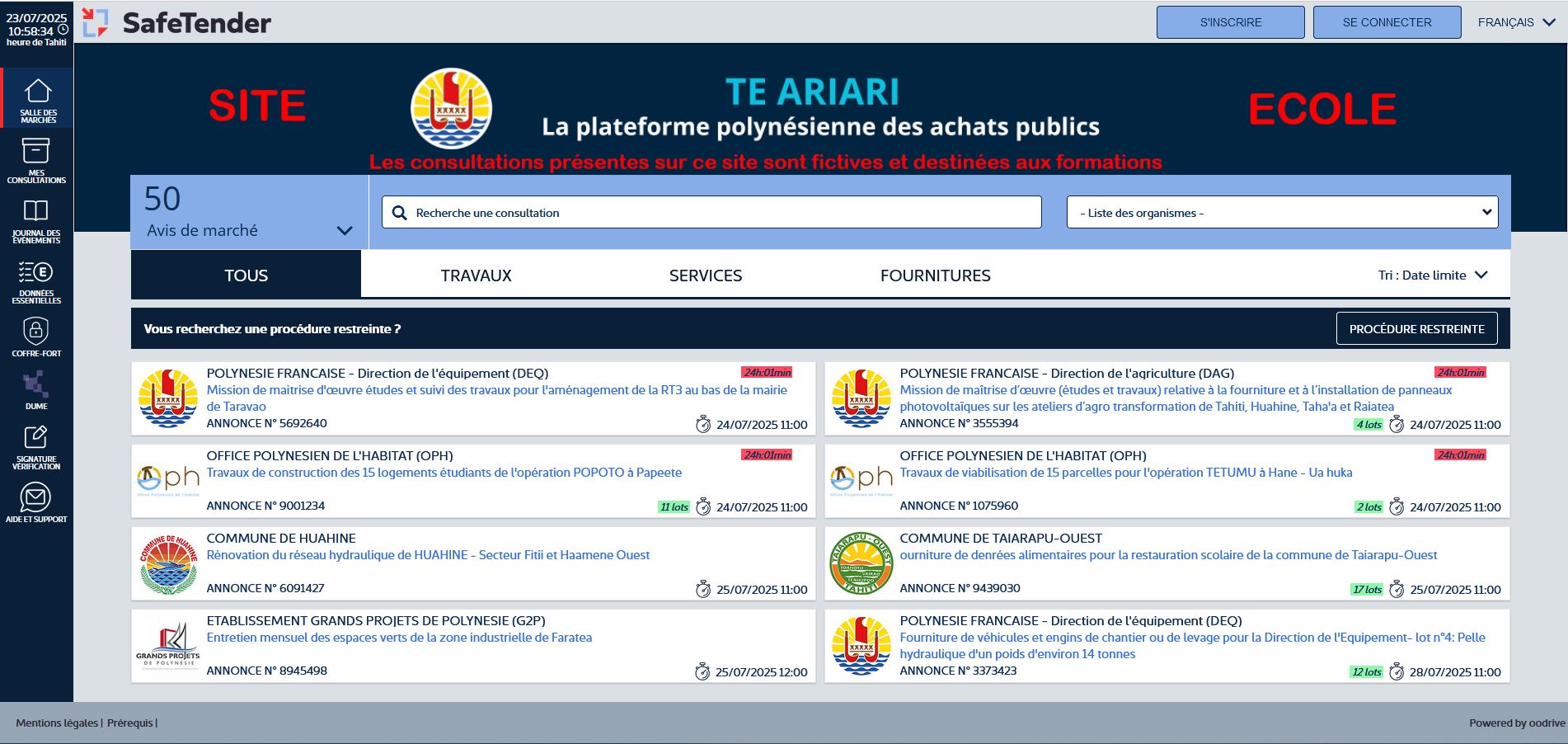Click Commune de Taiarapu-Ouest logo
Image resolution: width=1568 pixels, height=744 pixels.
(x=861, y=563)
